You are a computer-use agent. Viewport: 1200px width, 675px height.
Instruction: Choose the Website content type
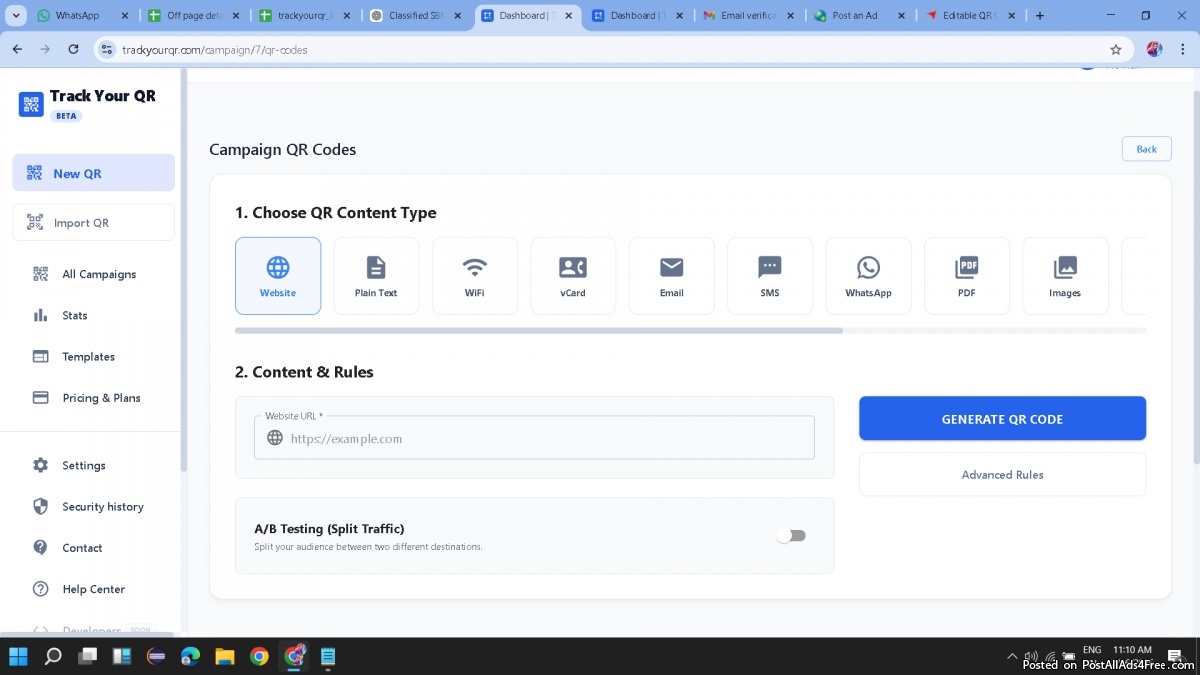click(278, 276)
